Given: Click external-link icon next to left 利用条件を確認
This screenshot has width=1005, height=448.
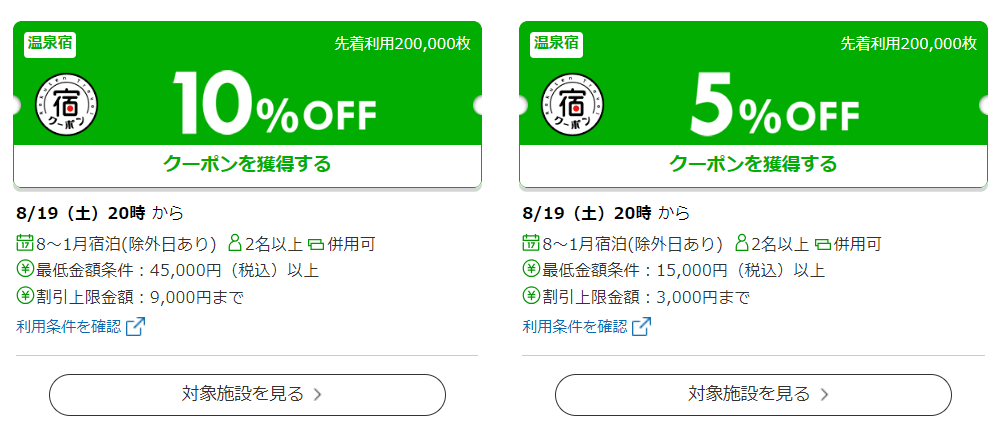Looking at the screenshot, I should [x=135, y=326].
